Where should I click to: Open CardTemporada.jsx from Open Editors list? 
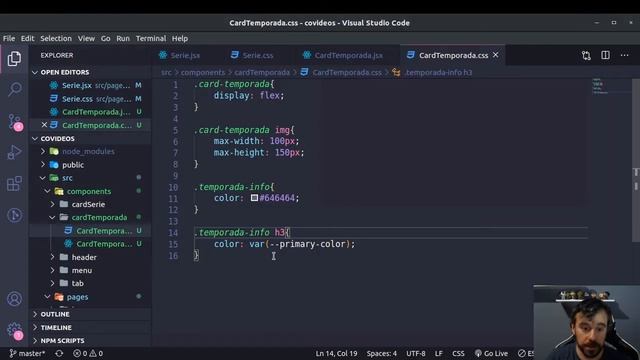click(90, 112)
